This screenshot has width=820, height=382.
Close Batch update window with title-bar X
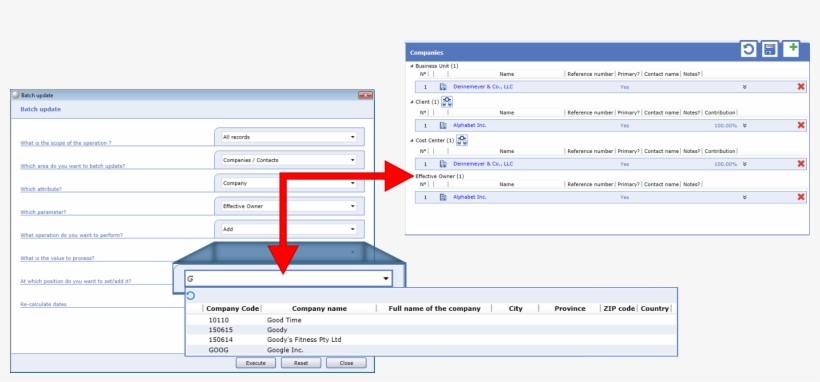(365, 95)
